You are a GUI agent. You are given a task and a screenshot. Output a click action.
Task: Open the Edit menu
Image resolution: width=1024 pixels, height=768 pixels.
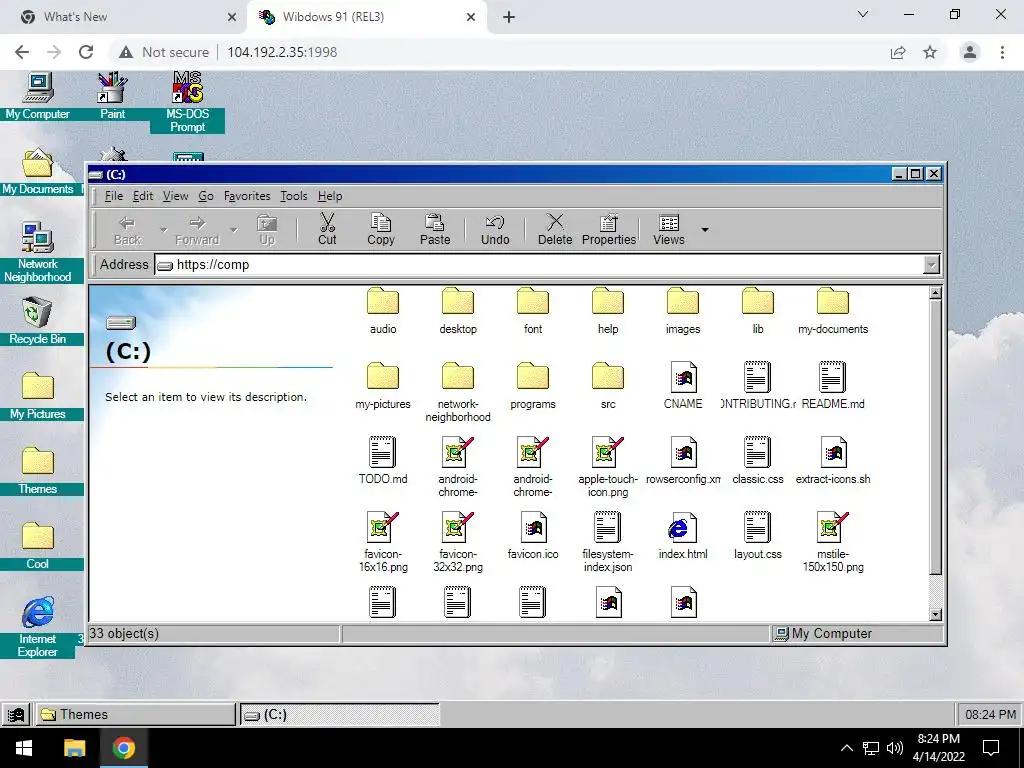[143, 196]
